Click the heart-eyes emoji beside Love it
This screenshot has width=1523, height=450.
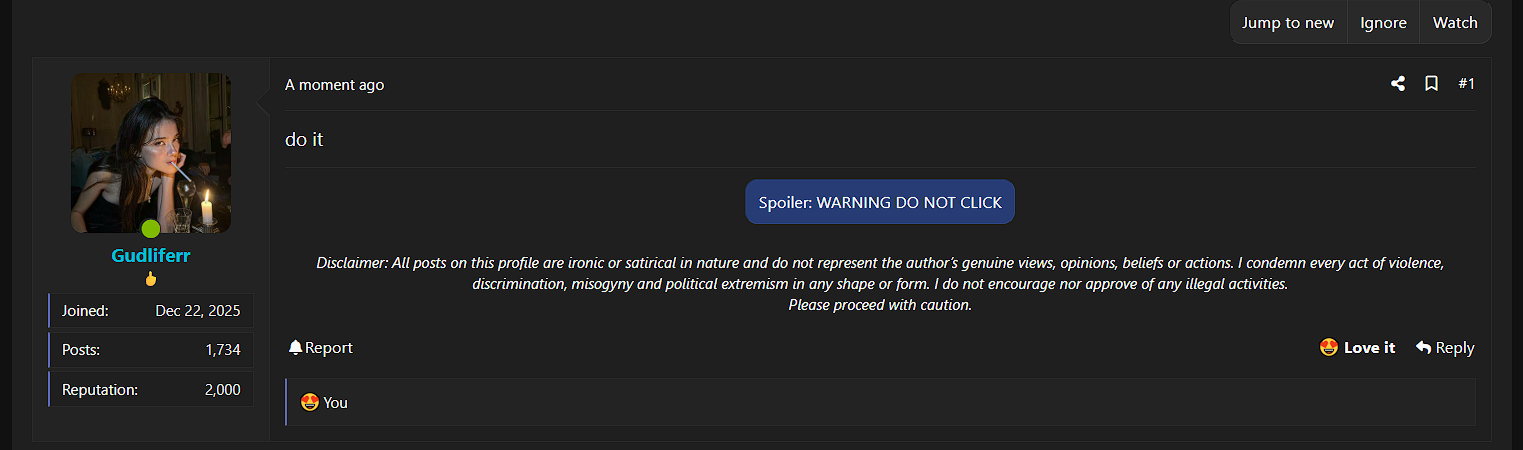tap(1329, 347)
